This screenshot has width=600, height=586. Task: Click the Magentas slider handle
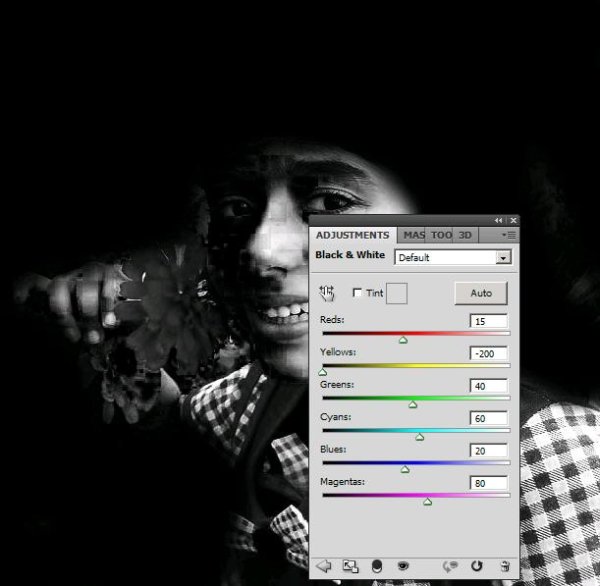427,502
